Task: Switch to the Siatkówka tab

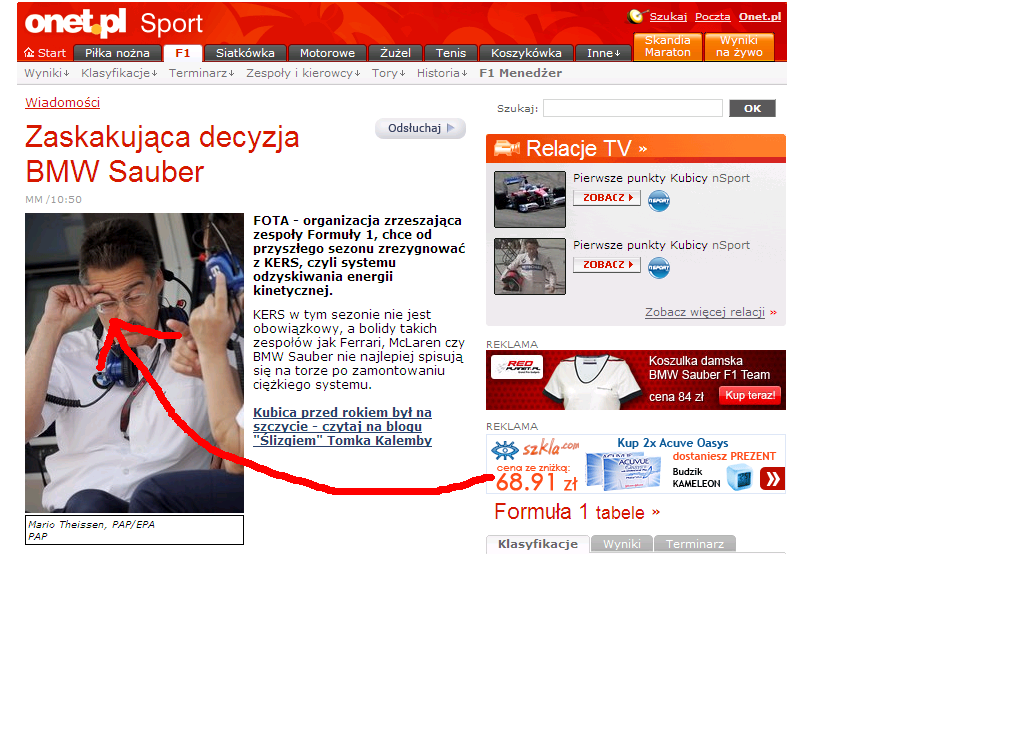Action: click(246, 53)
